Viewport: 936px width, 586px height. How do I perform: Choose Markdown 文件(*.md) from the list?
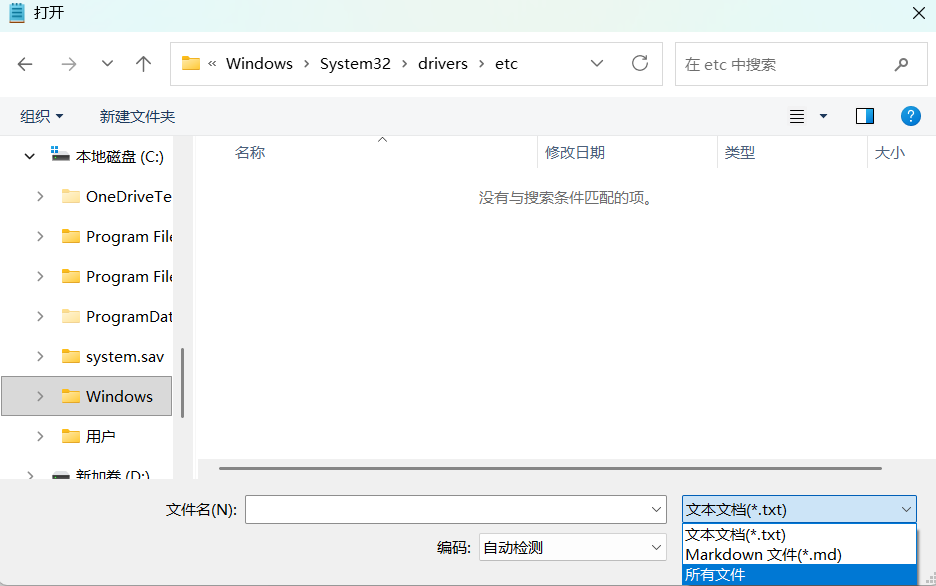(x=799, y=554)
